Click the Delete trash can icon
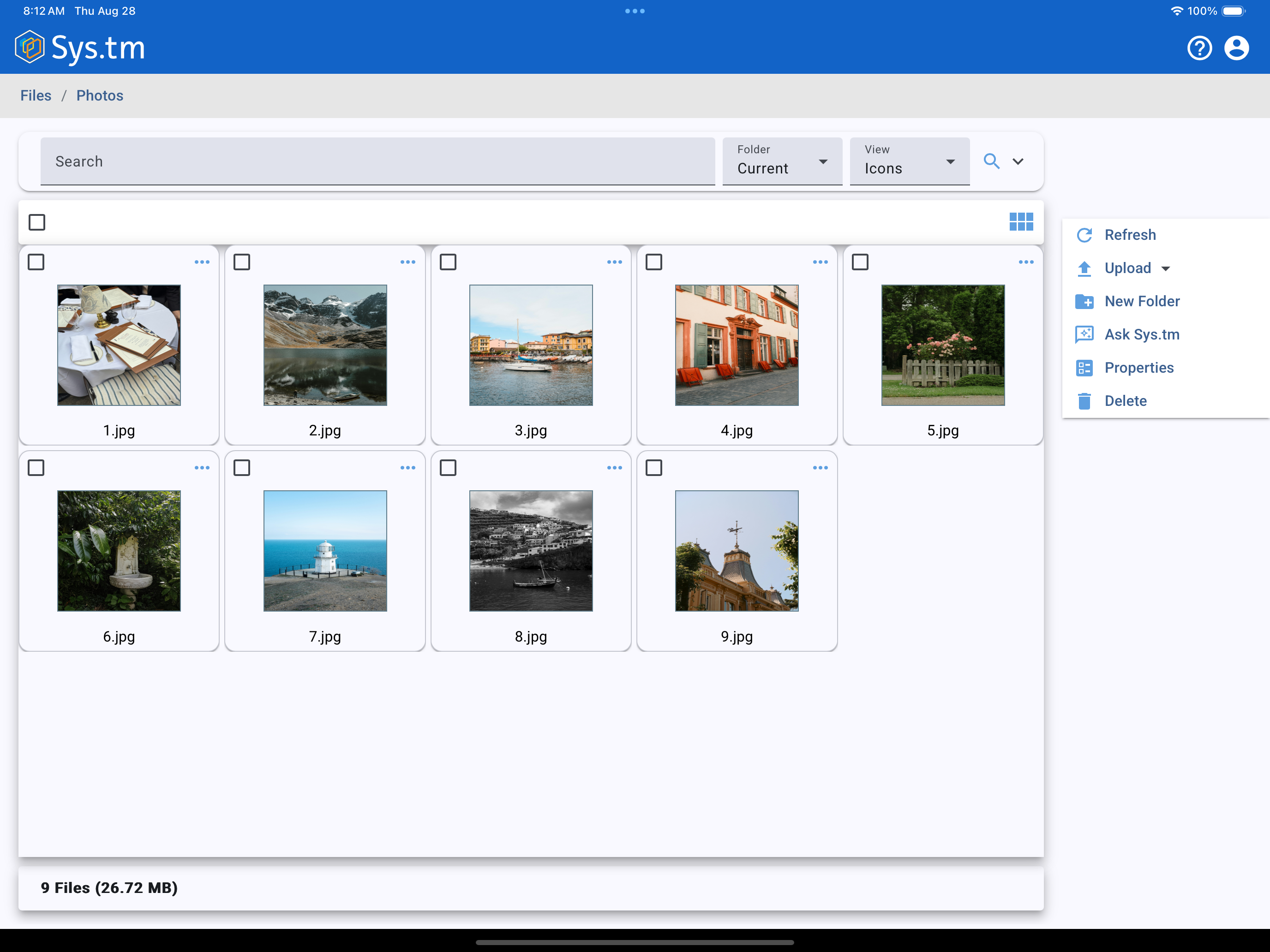 (x=1084, y=401)
